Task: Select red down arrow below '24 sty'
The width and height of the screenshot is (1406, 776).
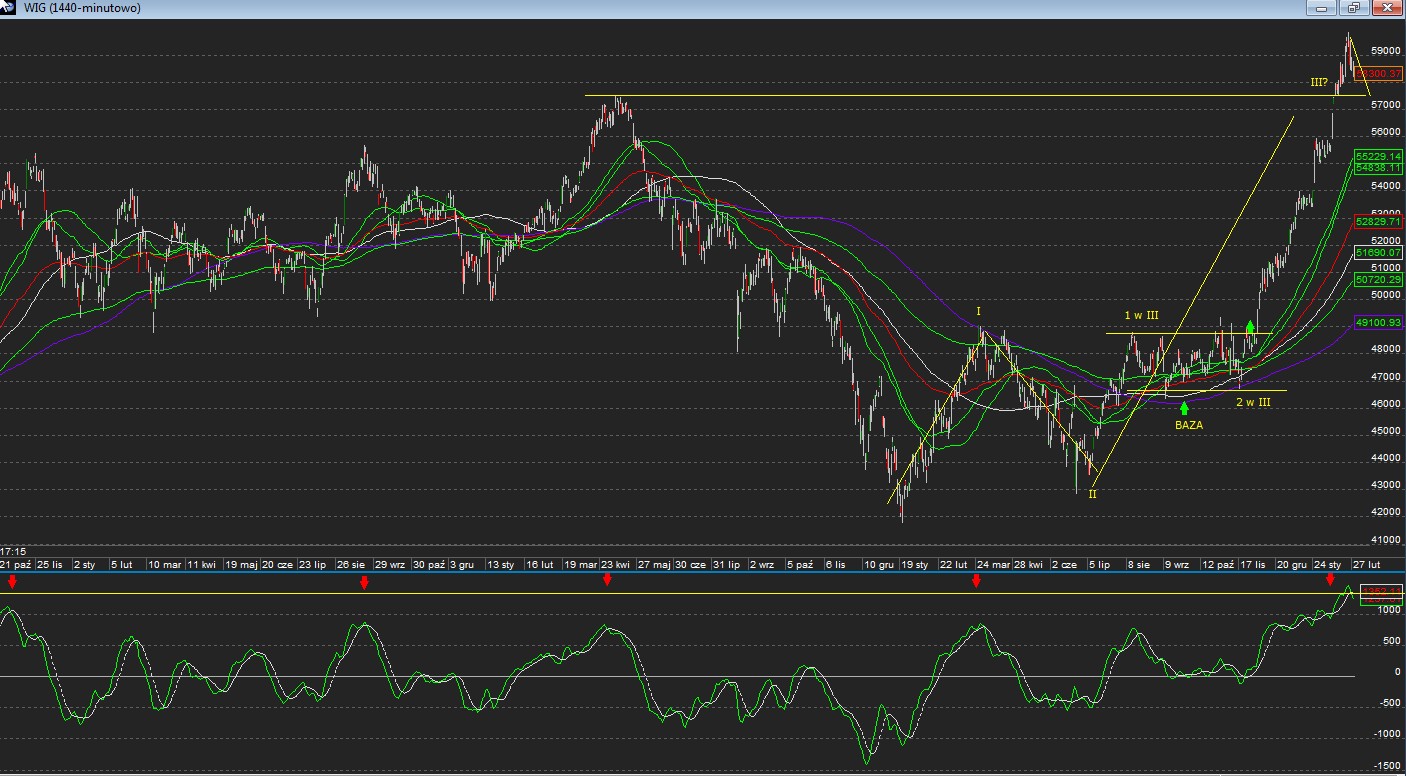Action: pyautogui.click(x=1330, y=580)
